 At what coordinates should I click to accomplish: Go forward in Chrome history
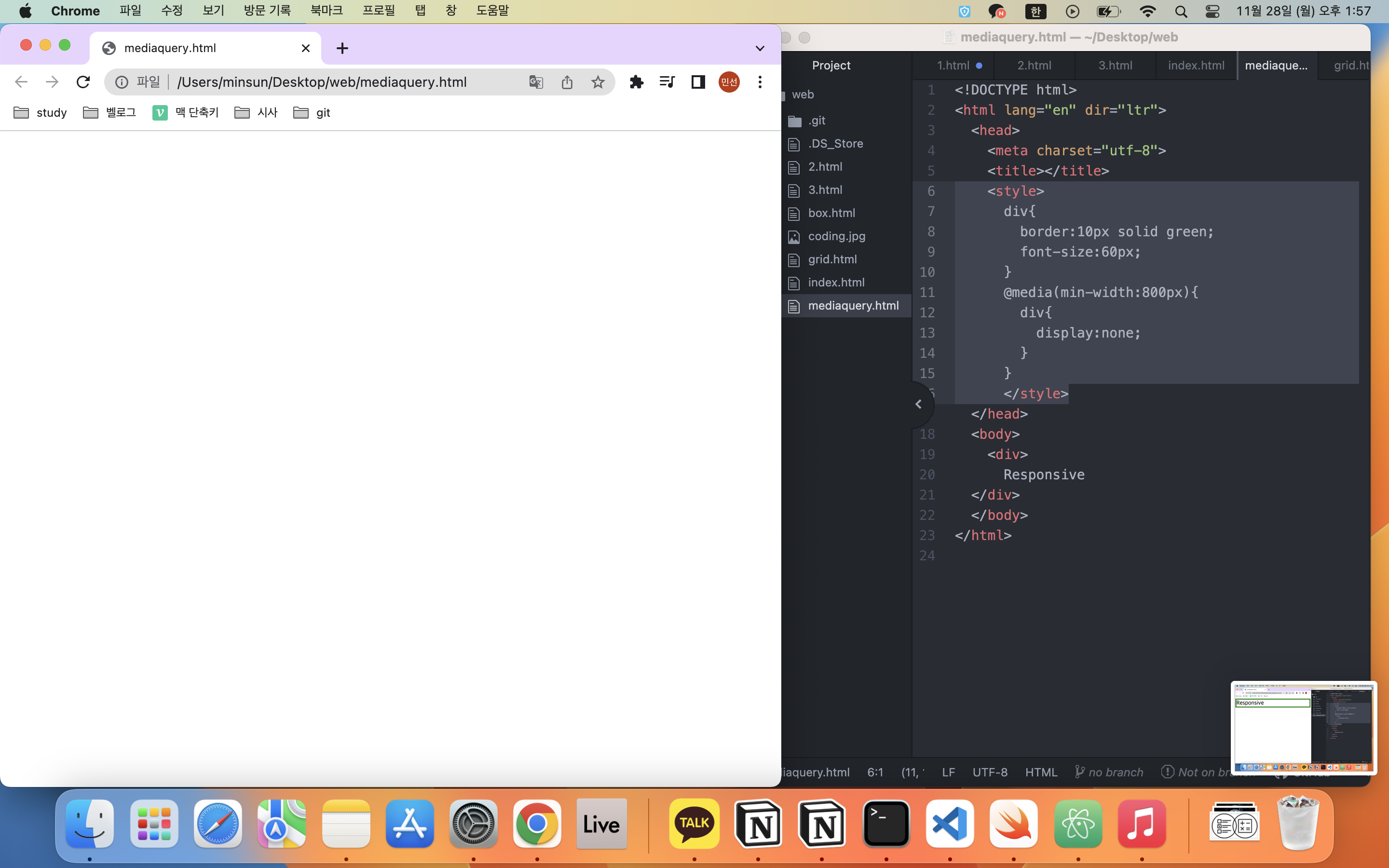[52, 82]
